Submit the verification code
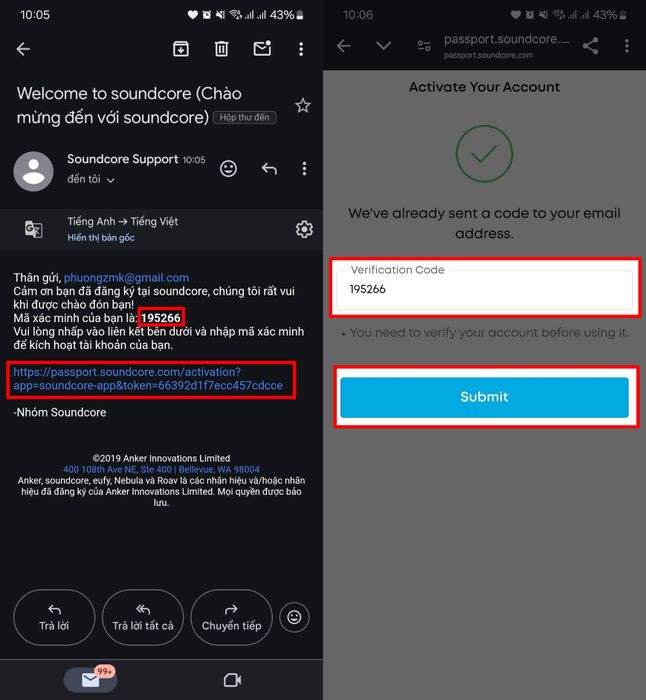Image resolution: width=646 pixels, height=700 pixels. point(484,397)
